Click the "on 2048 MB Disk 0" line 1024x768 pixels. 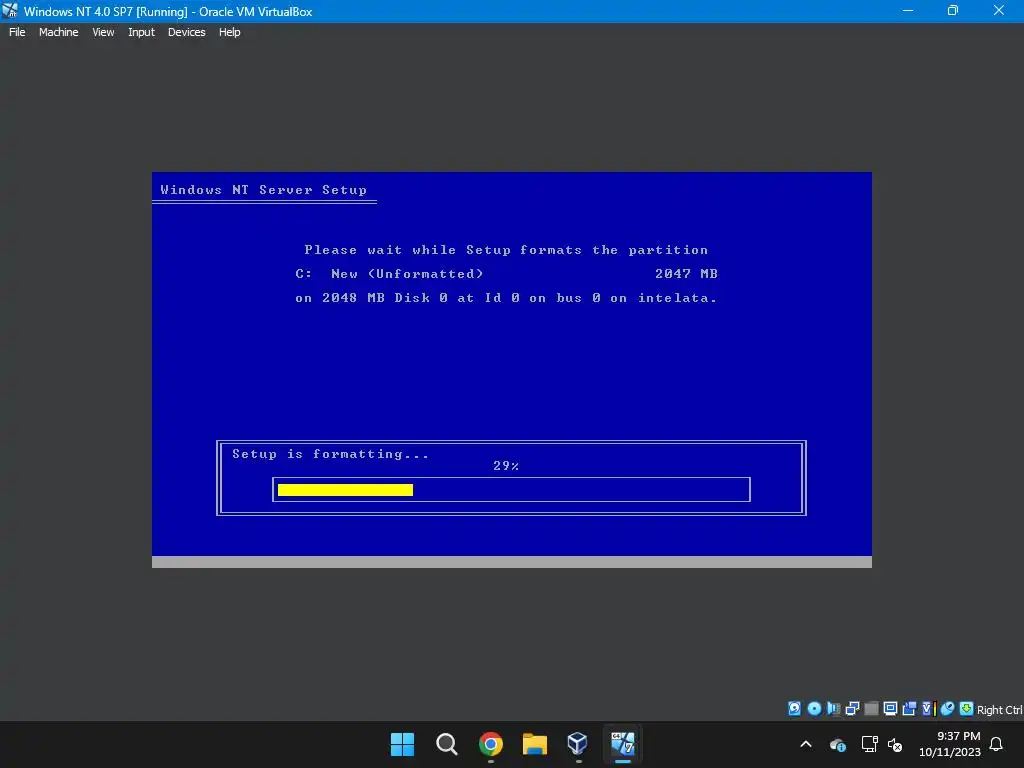(506, 298)
